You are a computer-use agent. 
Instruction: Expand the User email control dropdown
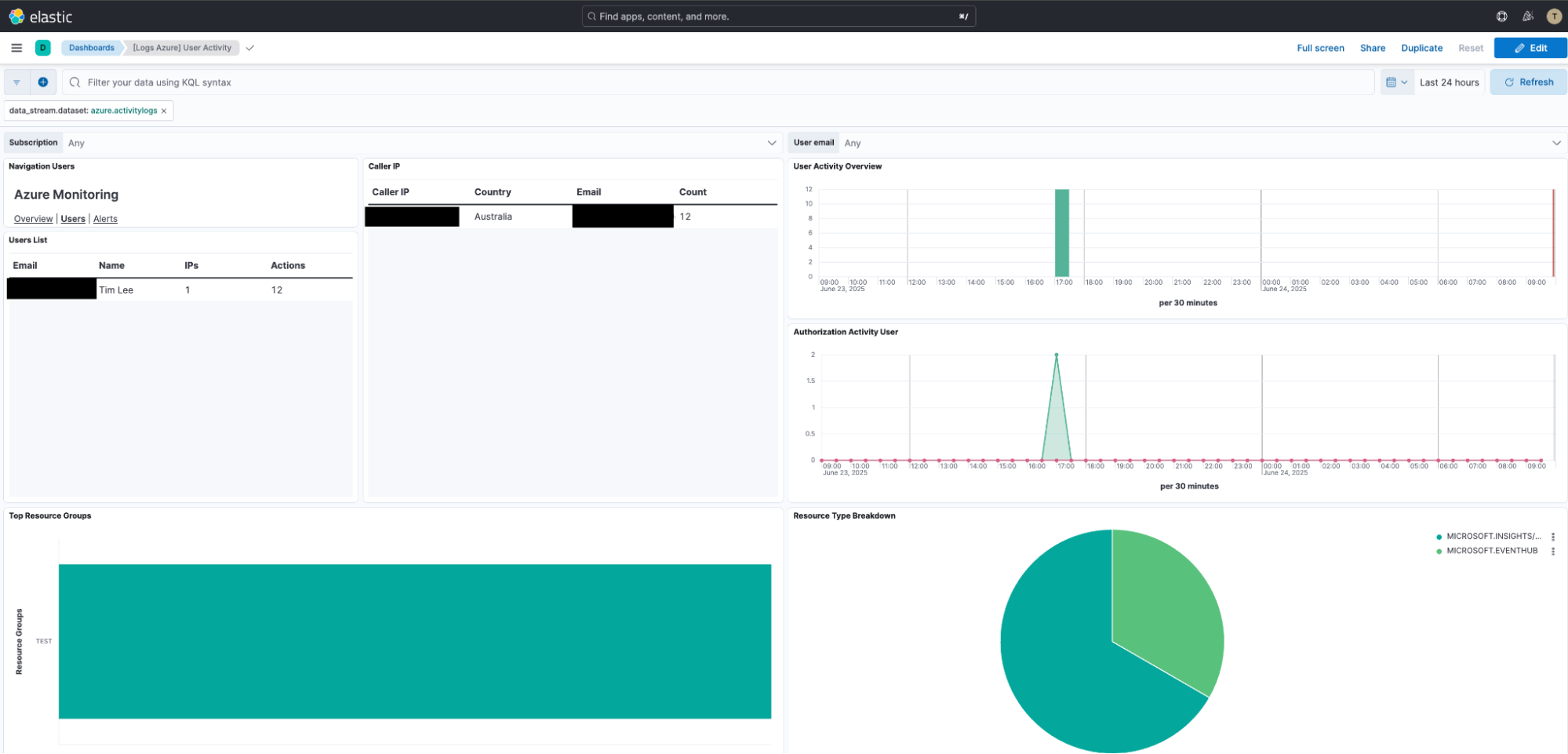point(1556,143)
